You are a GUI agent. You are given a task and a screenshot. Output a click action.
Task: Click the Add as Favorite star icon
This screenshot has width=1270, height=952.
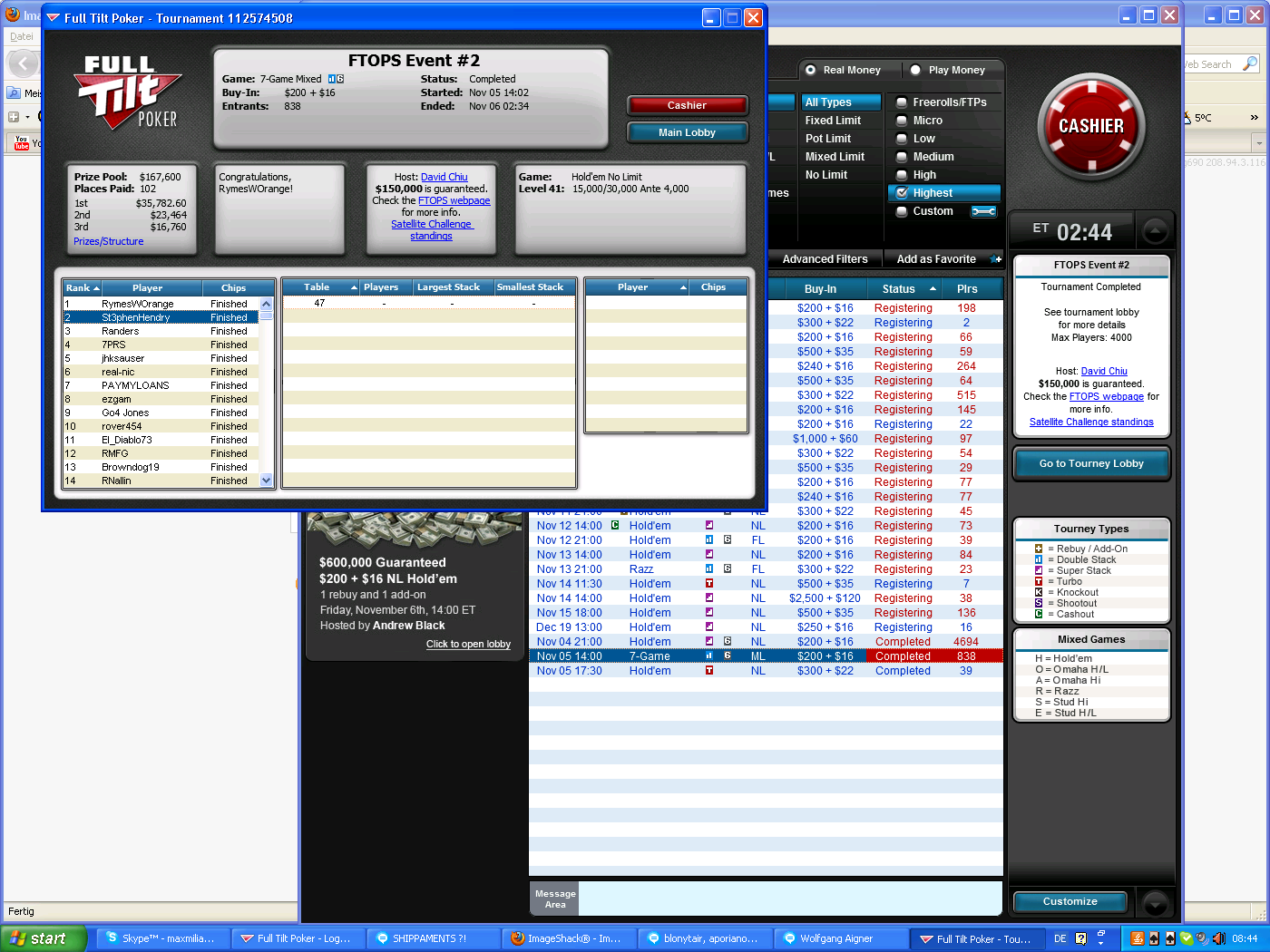pos(996,259)
